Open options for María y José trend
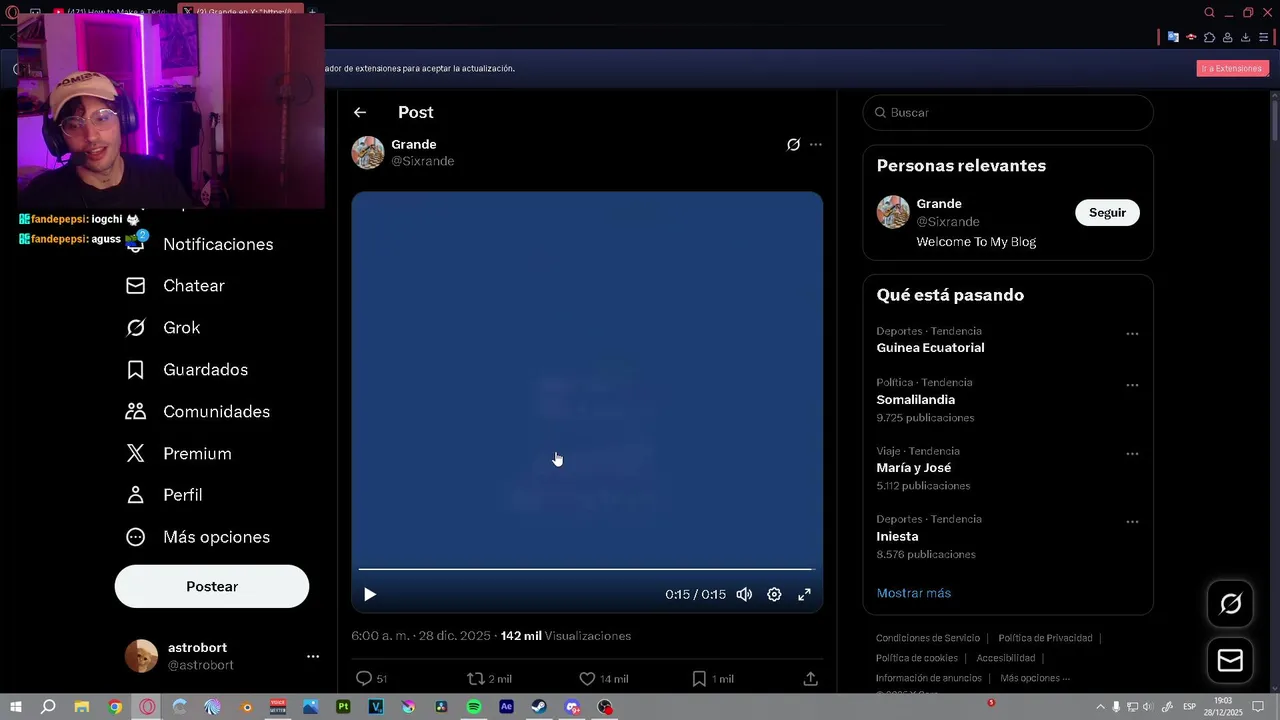Viewport: 1280px width, 720px height. point(1132,454)
